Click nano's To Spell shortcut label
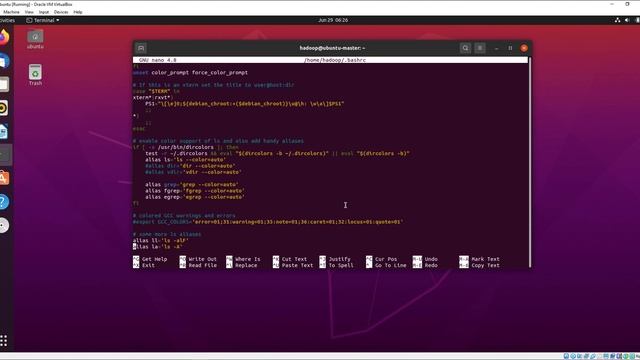 [341, 265]
